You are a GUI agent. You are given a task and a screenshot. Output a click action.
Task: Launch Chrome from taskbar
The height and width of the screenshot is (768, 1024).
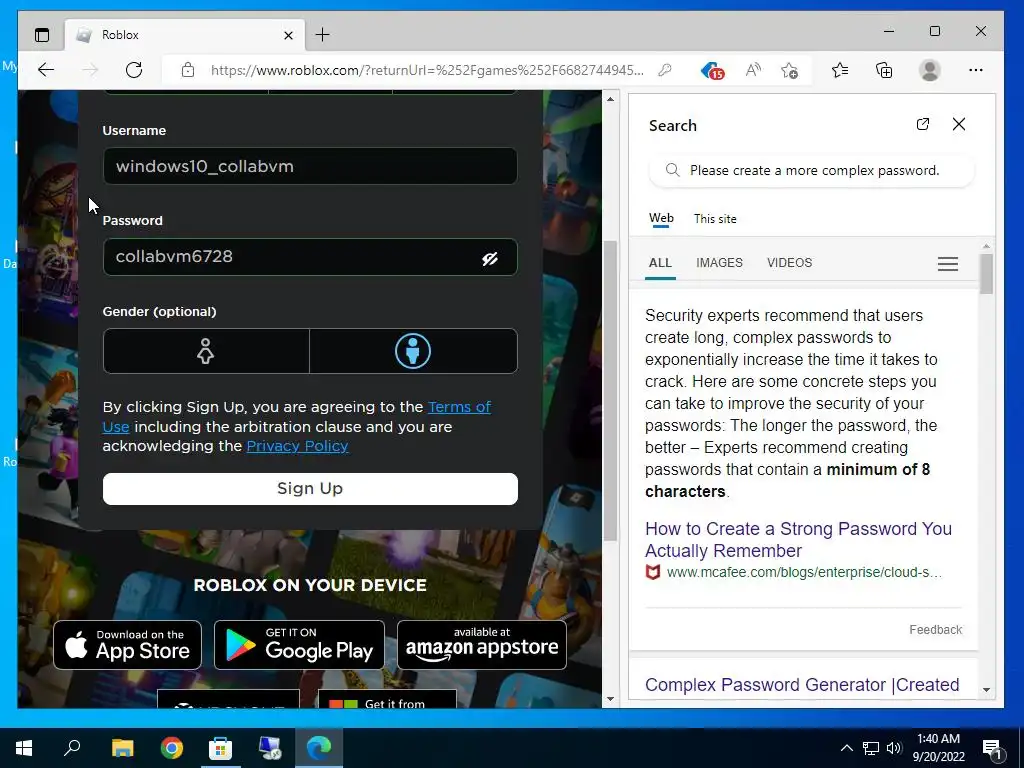[x=171, y=748]
